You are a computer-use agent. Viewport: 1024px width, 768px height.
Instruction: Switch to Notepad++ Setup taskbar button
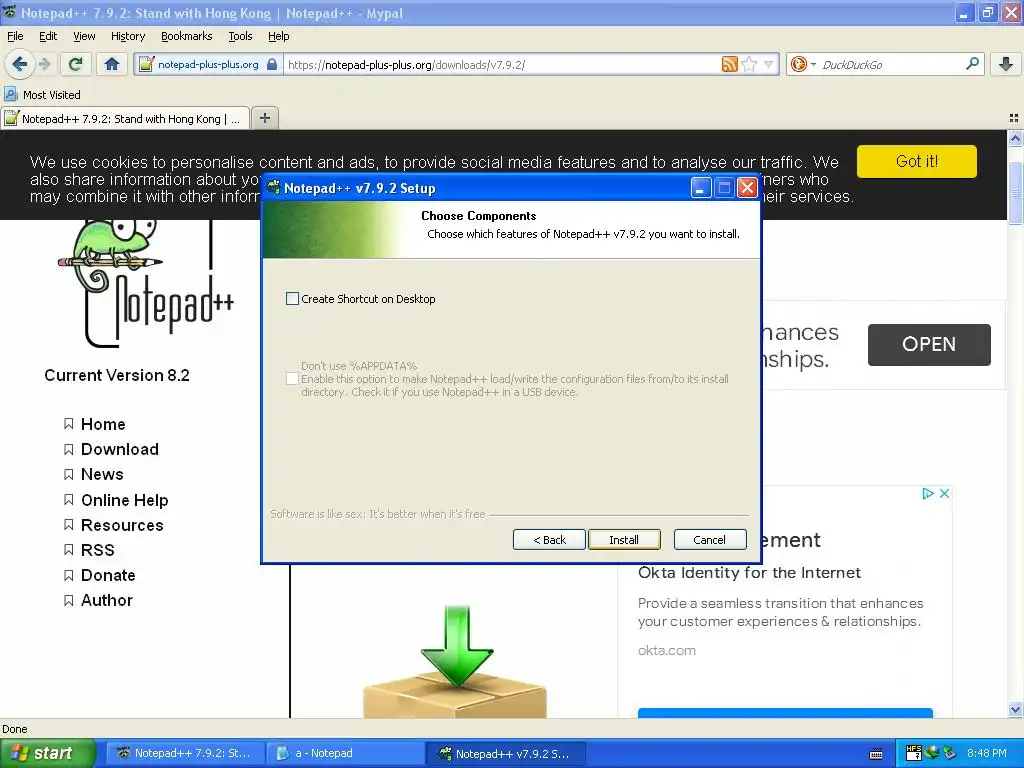point(505,753)
